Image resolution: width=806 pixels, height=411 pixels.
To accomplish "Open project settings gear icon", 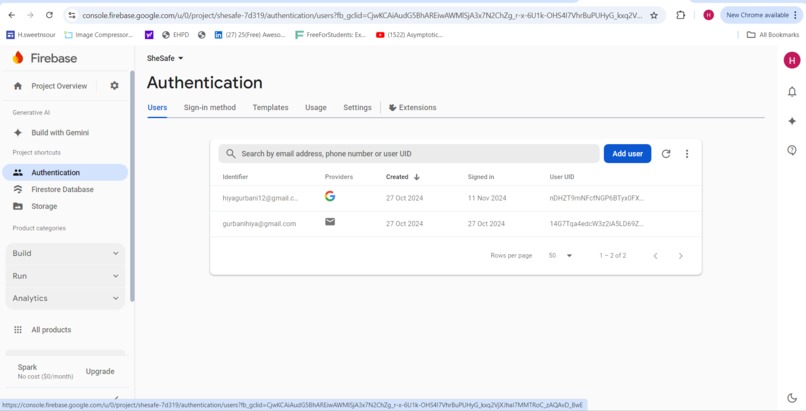I will [x=114, y=86].
